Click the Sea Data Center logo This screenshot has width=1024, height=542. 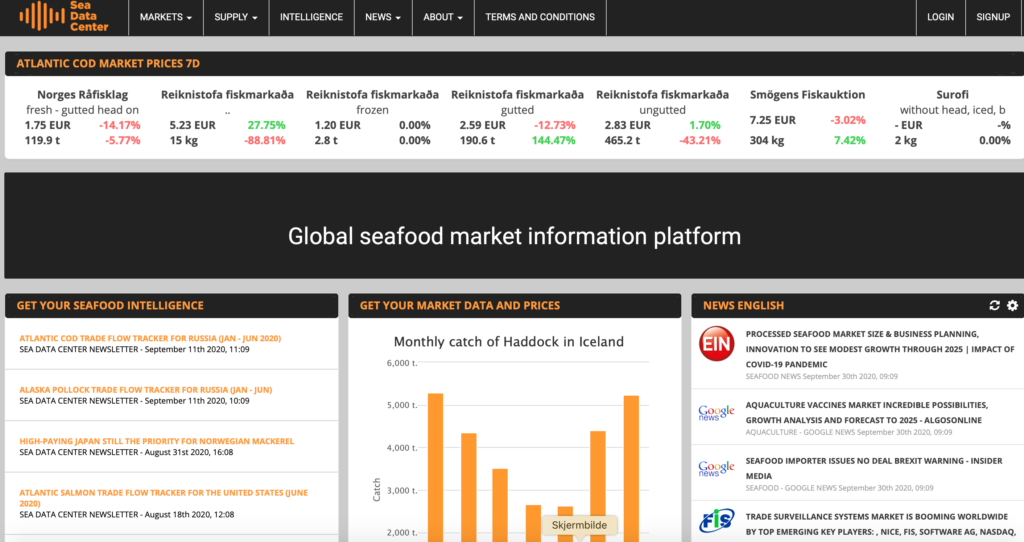64,16
